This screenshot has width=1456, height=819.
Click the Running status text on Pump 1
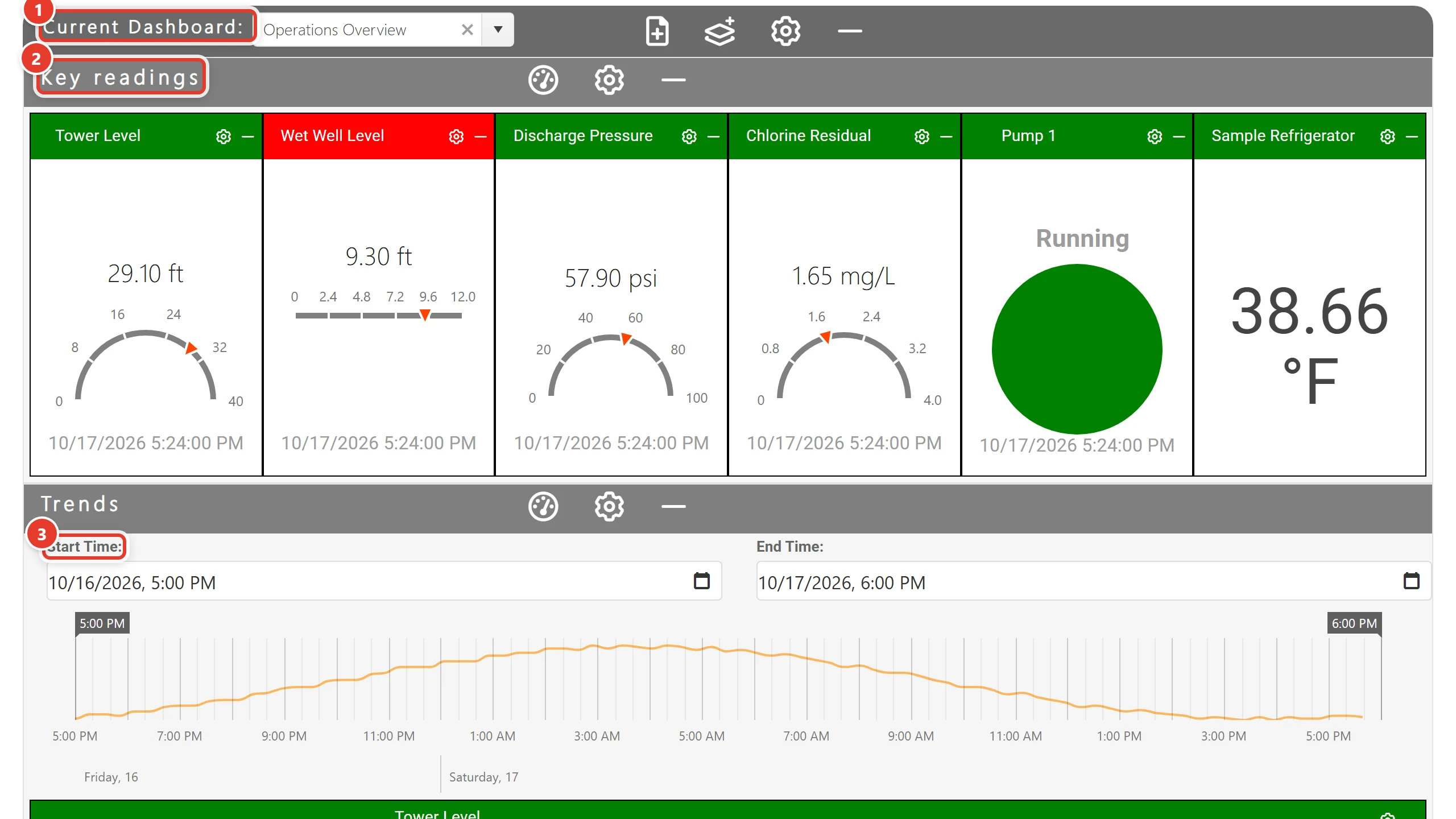[1082, 238]
